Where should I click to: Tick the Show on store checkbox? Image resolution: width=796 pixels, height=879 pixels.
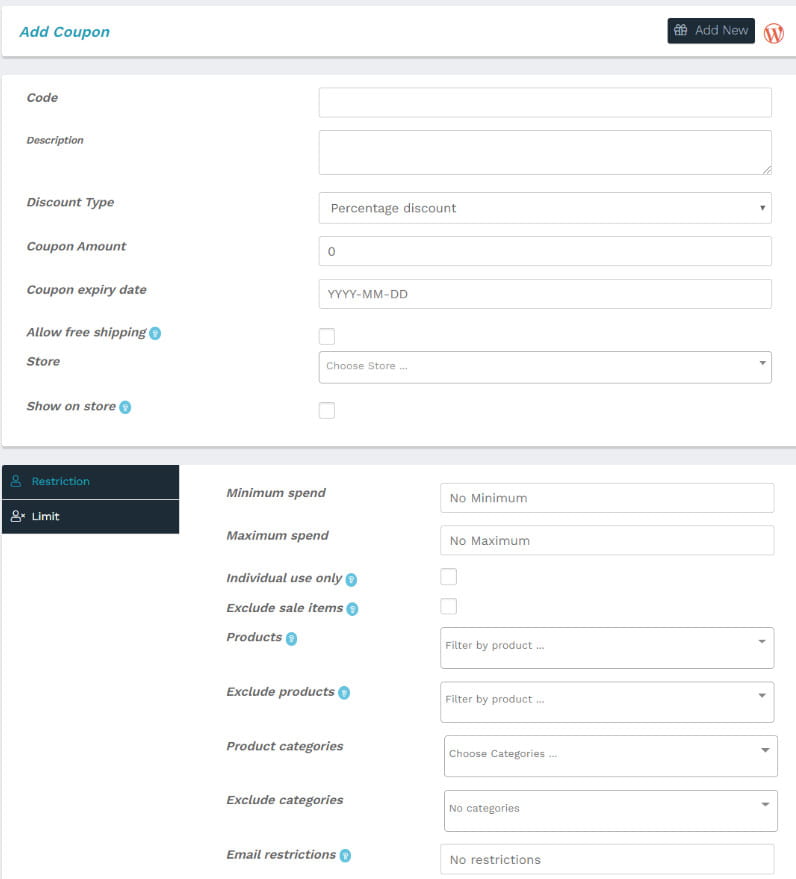pyautogui.click(x=327, y=410)
